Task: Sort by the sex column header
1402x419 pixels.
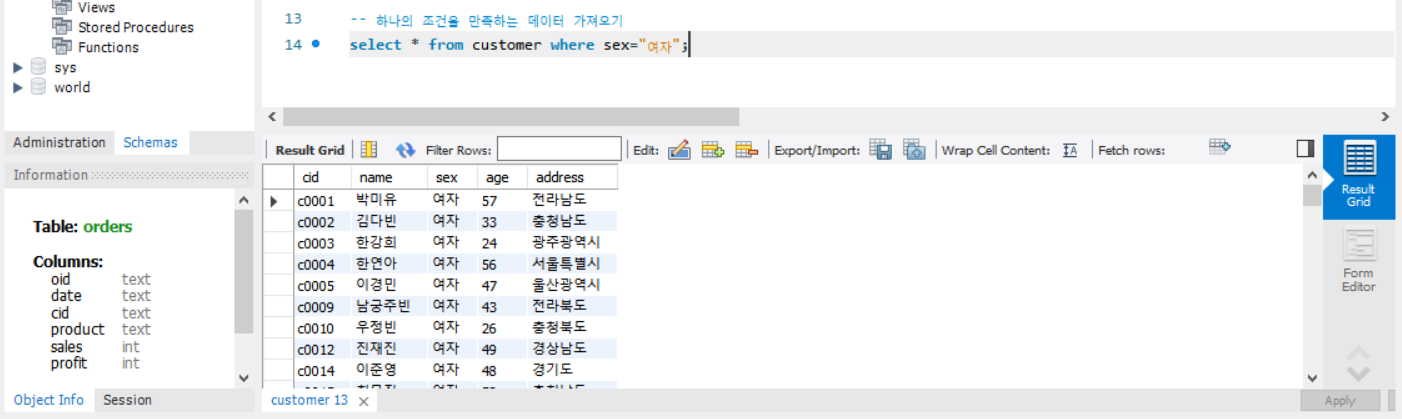Action: [x=451, y=177]
